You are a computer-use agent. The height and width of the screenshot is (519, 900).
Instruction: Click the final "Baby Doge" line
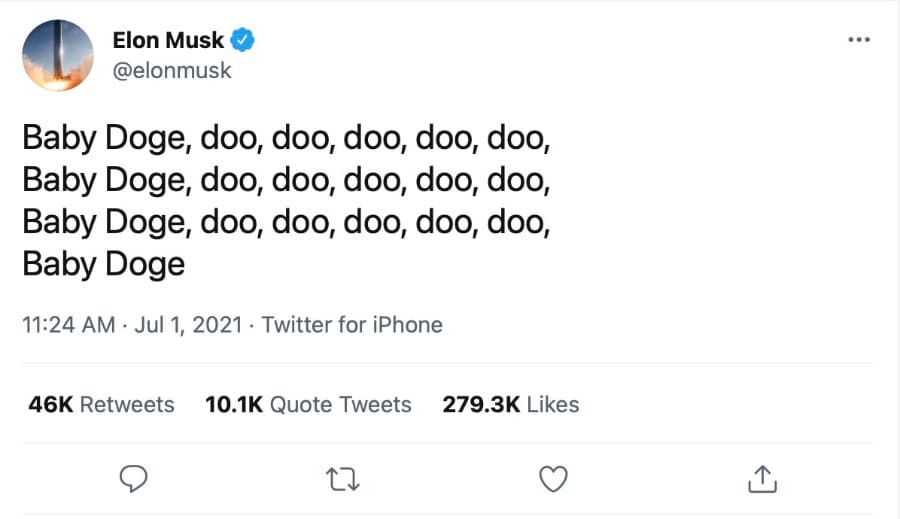(x=104, y=264)
